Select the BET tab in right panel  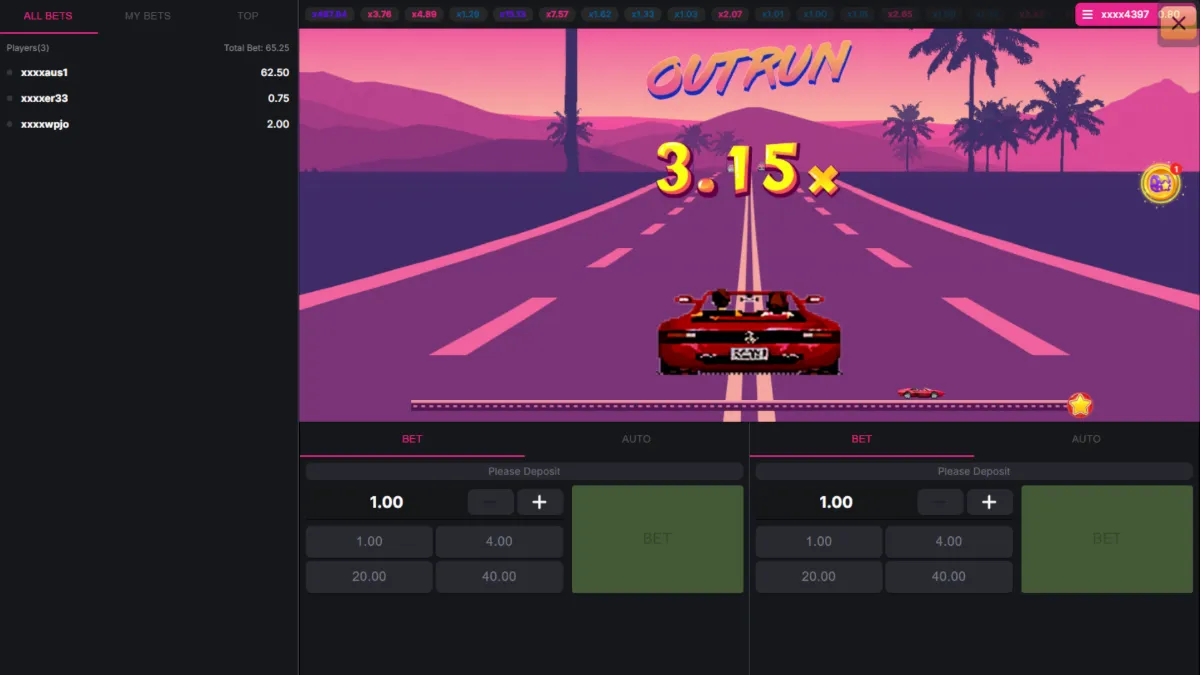[861, 439]
